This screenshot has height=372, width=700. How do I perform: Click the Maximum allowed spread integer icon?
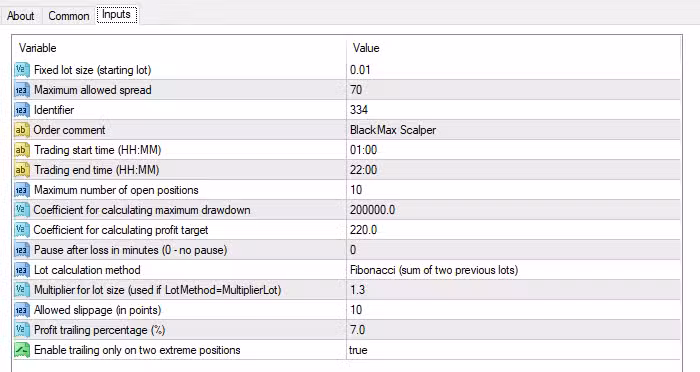click(x=22, y=90)
